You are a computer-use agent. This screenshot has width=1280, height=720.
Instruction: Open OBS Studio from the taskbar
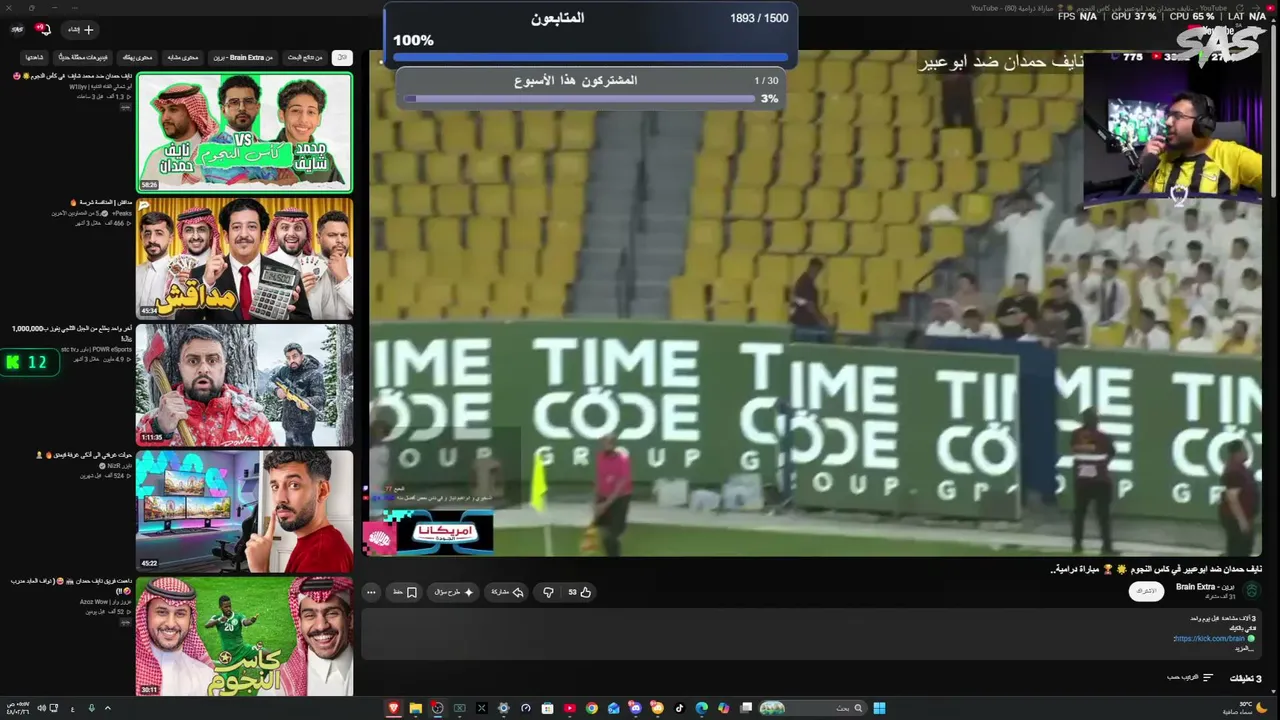(x=437, y=708)
